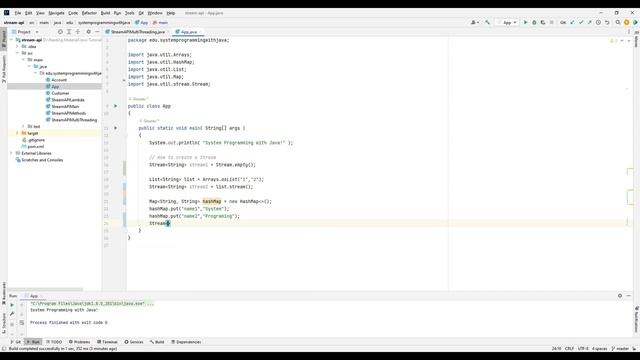The height and width of the screenshot is (360, 640).
Task: Toggle the Notifications side stripe button
Action: (x=636, y=319)
